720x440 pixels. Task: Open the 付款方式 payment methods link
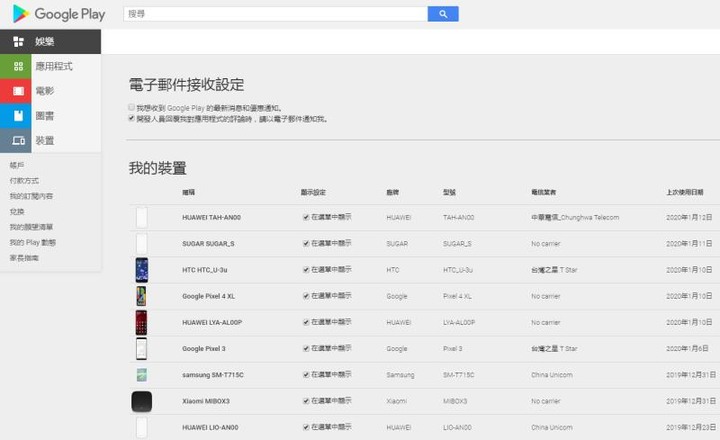click(x=24, y=181)
